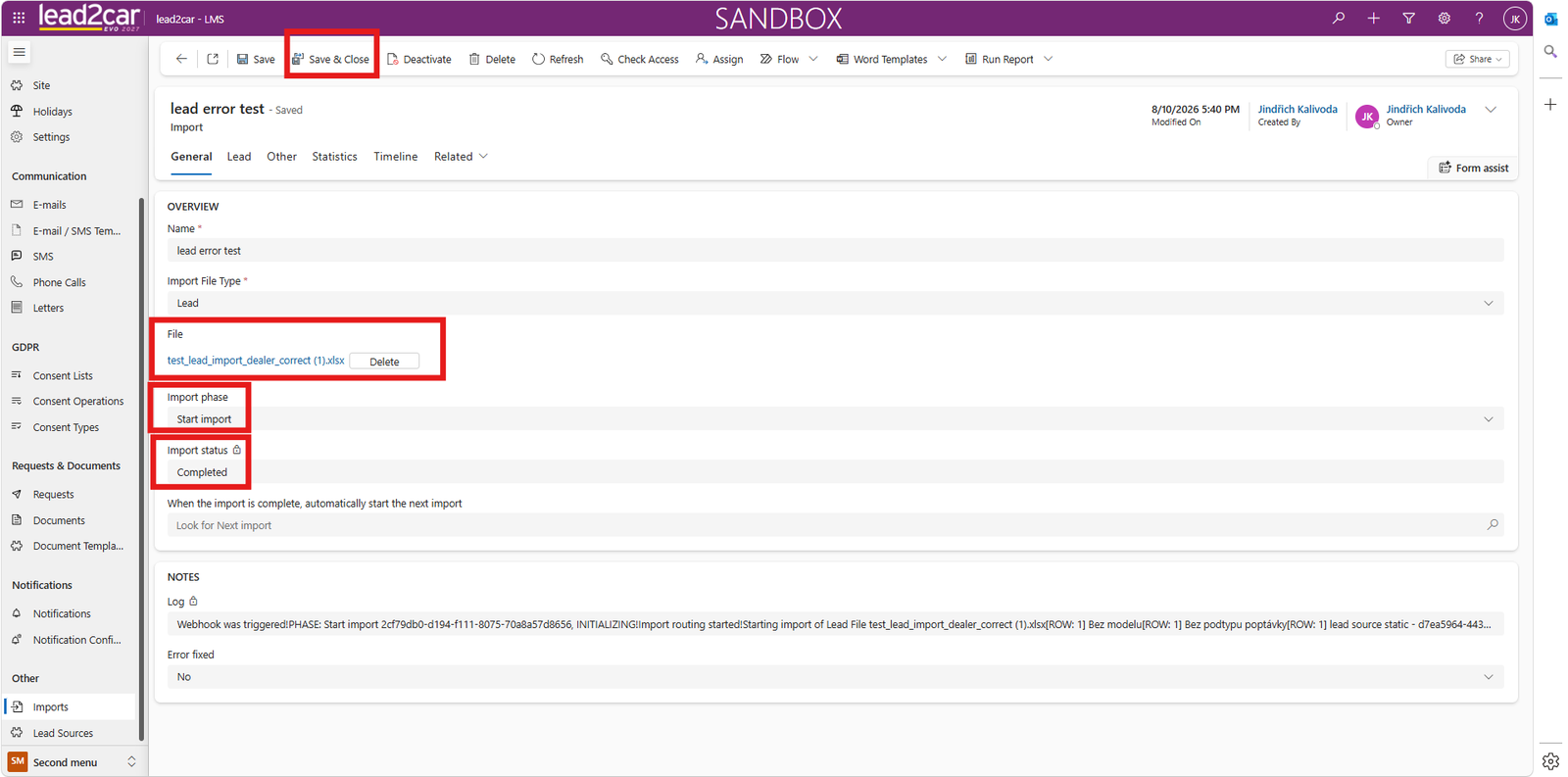Click the Look for Next import field

tap(835, 525)
